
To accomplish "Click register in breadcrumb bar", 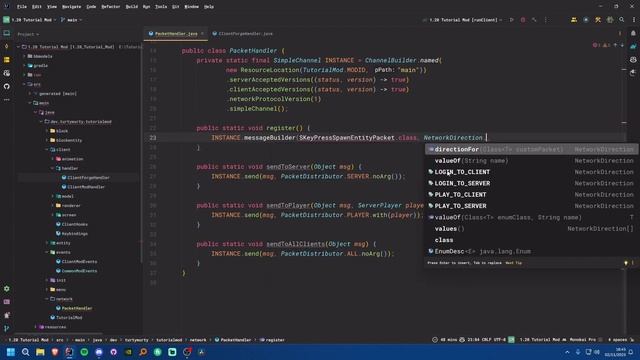I will coord(272,340).
